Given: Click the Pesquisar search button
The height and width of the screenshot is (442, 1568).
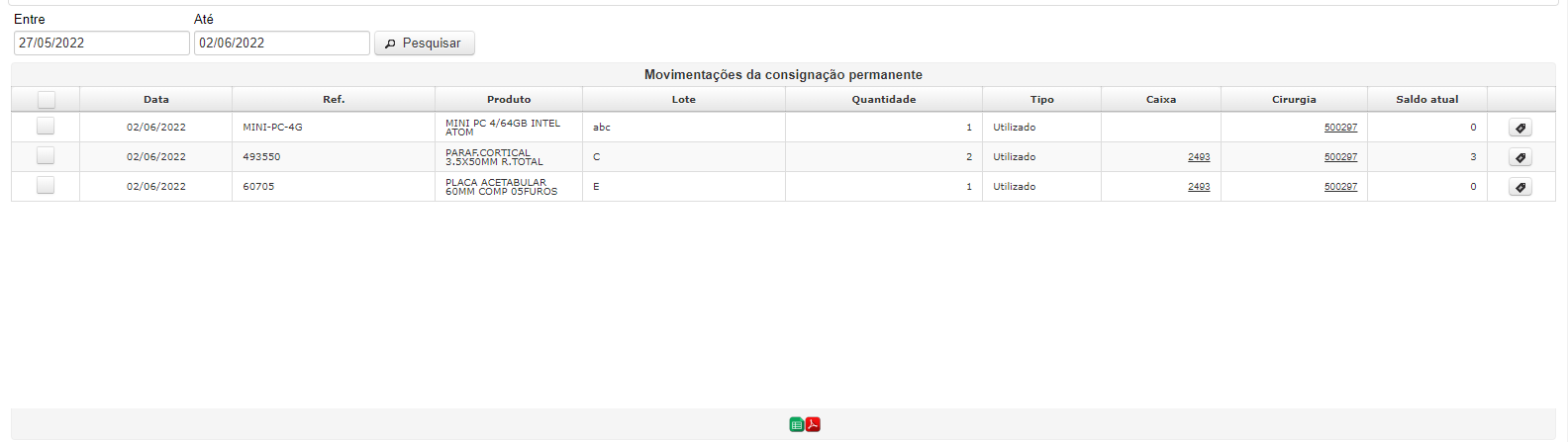Looking at the screenshot, I should [425, 44].
